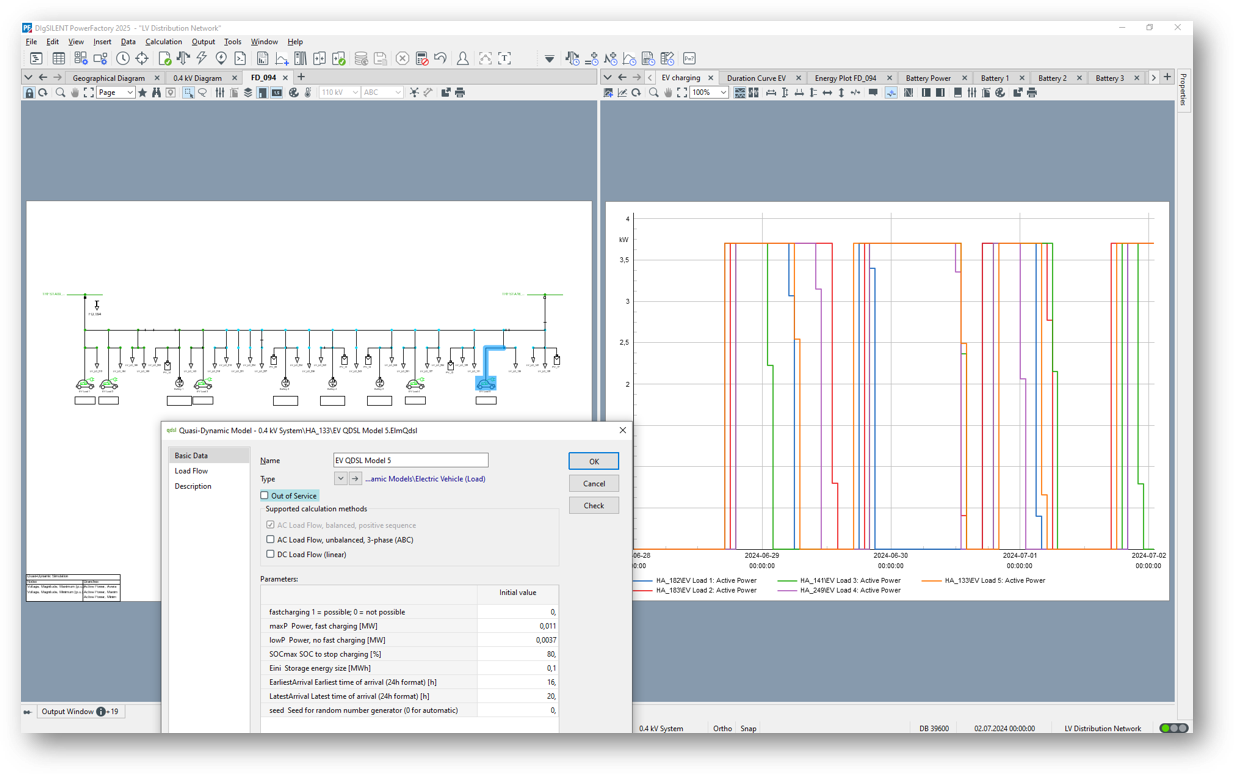Screen dimensions: 1234x774
Task: Open the Calculation menu
Action: [x=163, y=42]
